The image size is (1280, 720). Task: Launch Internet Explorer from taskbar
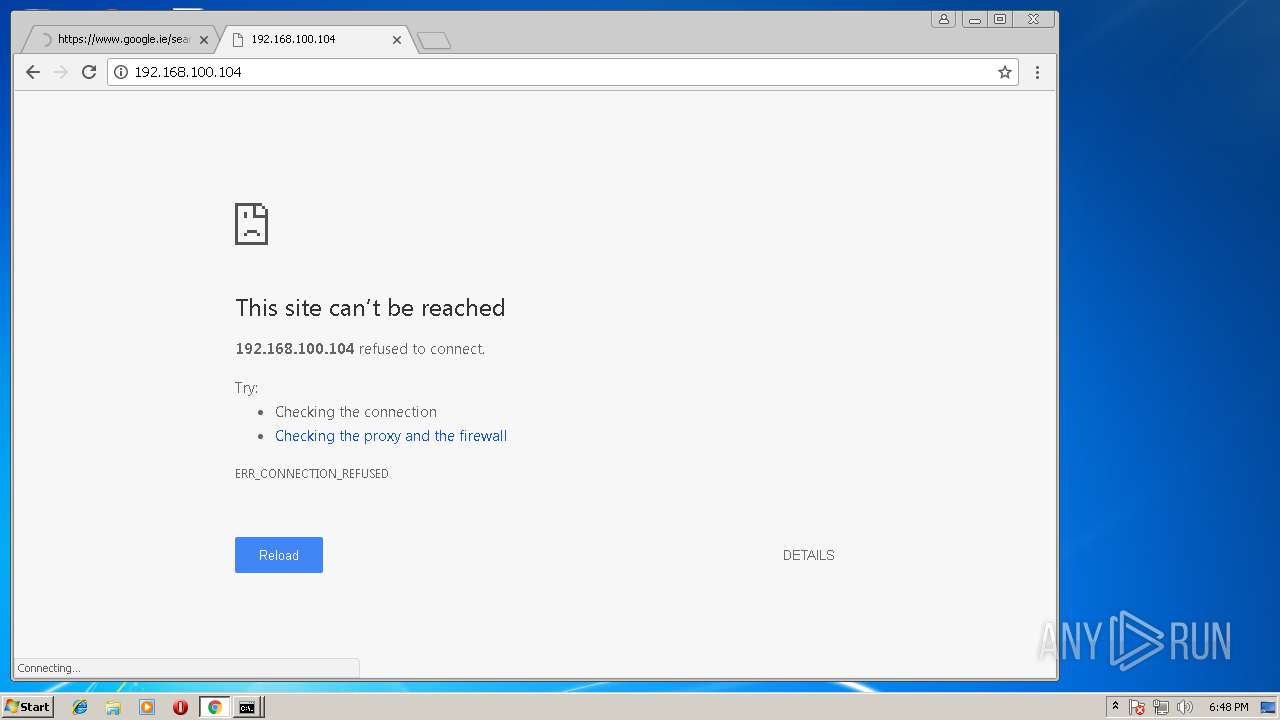coord(80,707)
